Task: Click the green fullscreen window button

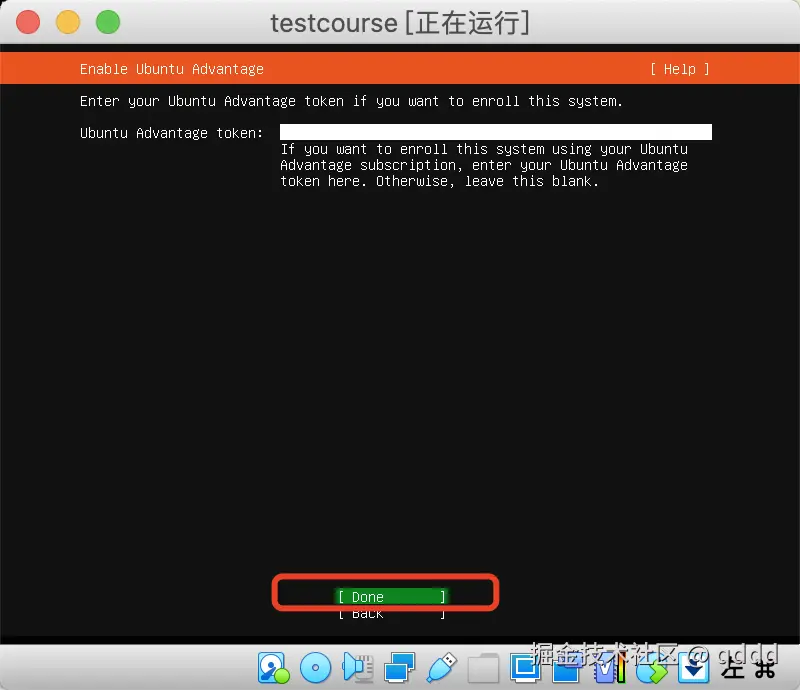Action: (x=108, y=22)
